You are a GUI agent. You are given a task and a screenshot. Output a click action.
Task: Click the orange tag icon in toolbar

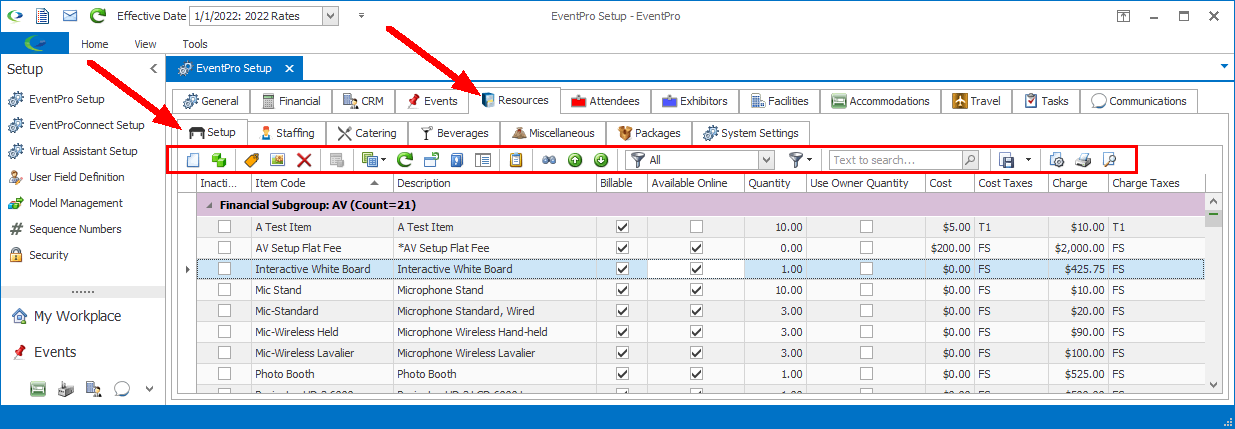click(252, 160)
